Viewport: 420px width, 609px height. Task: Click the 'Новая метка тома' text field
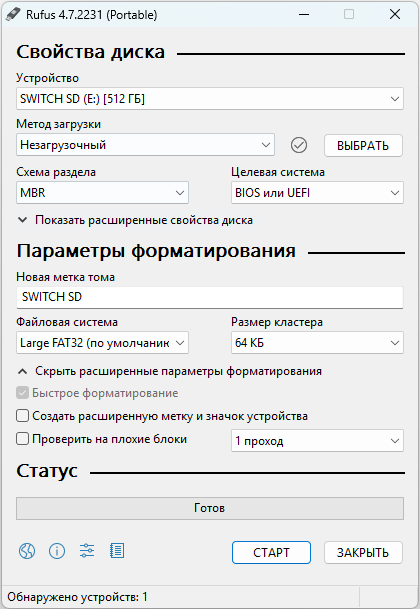[x=210, y=297]
